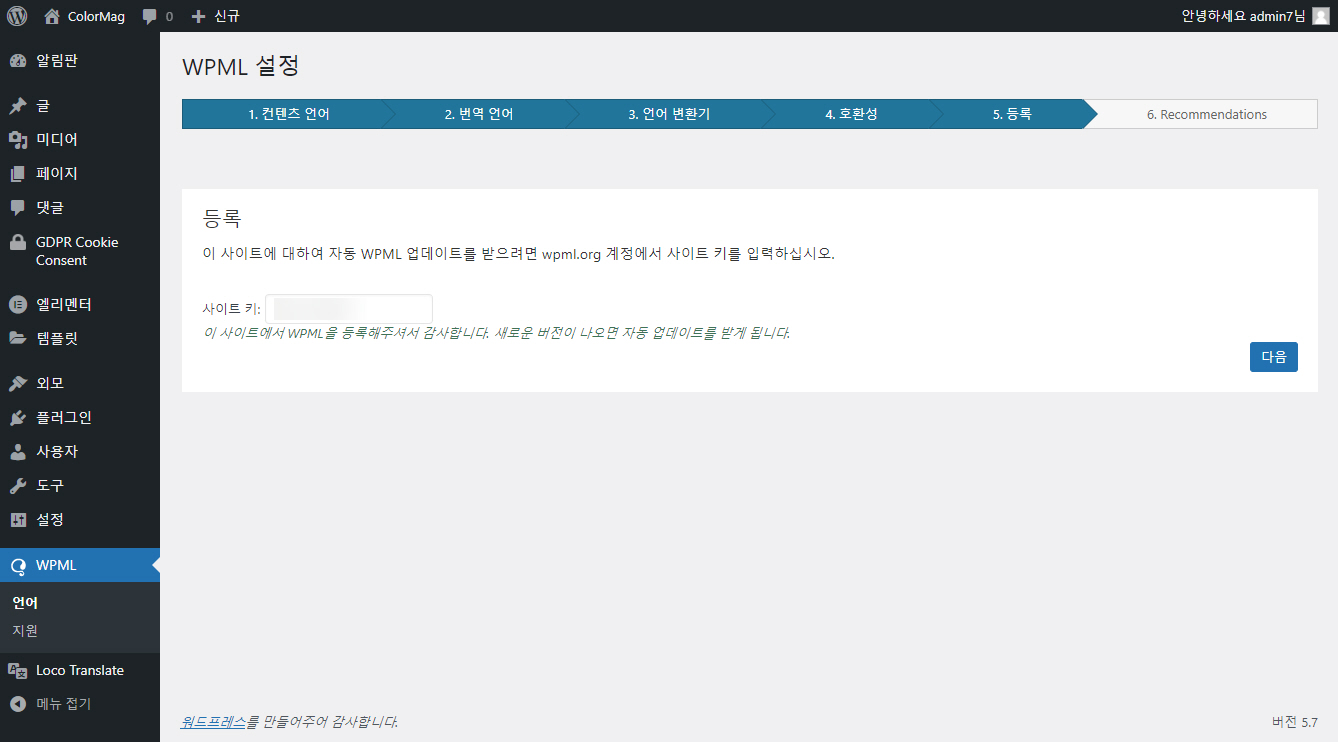Click the Loco Translate icon
Screen dimensions: 1338x742
18,670
